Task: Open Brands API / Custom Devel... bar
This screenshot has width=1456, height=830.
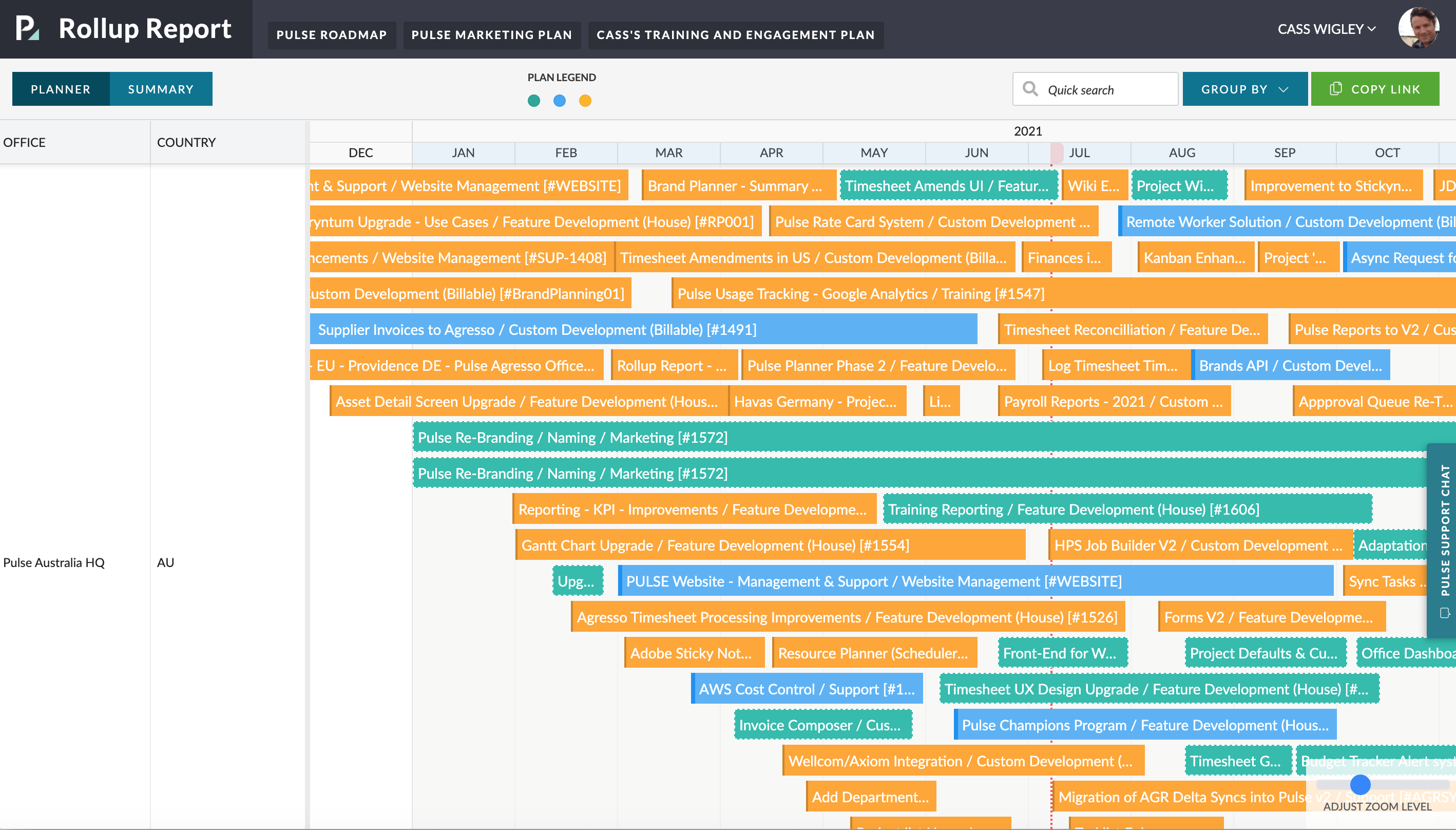Action: point(1292,365)
